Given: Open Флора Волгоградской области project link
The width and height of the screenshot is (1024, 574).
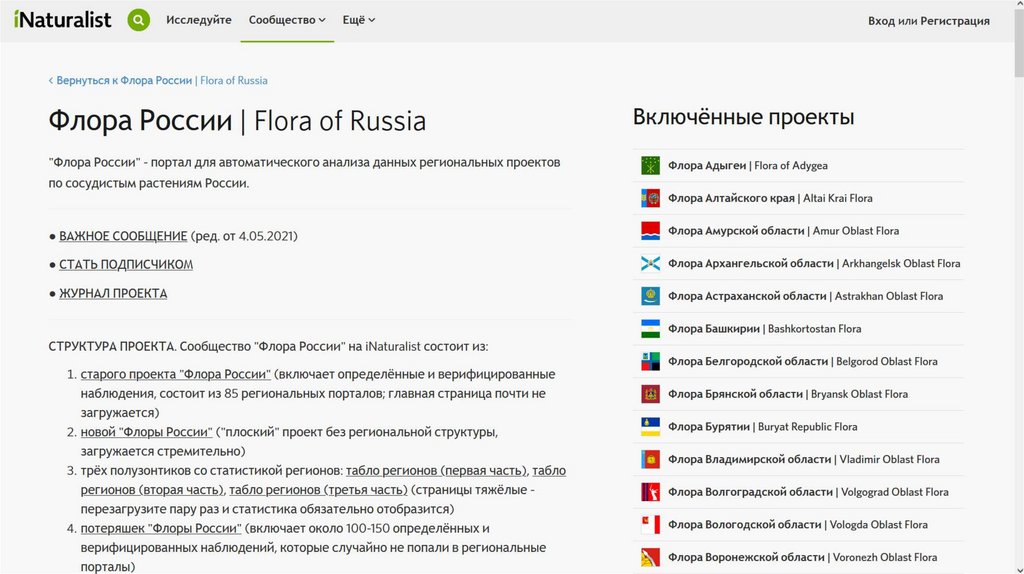Looking at the screenshot, I should point(808,492).
